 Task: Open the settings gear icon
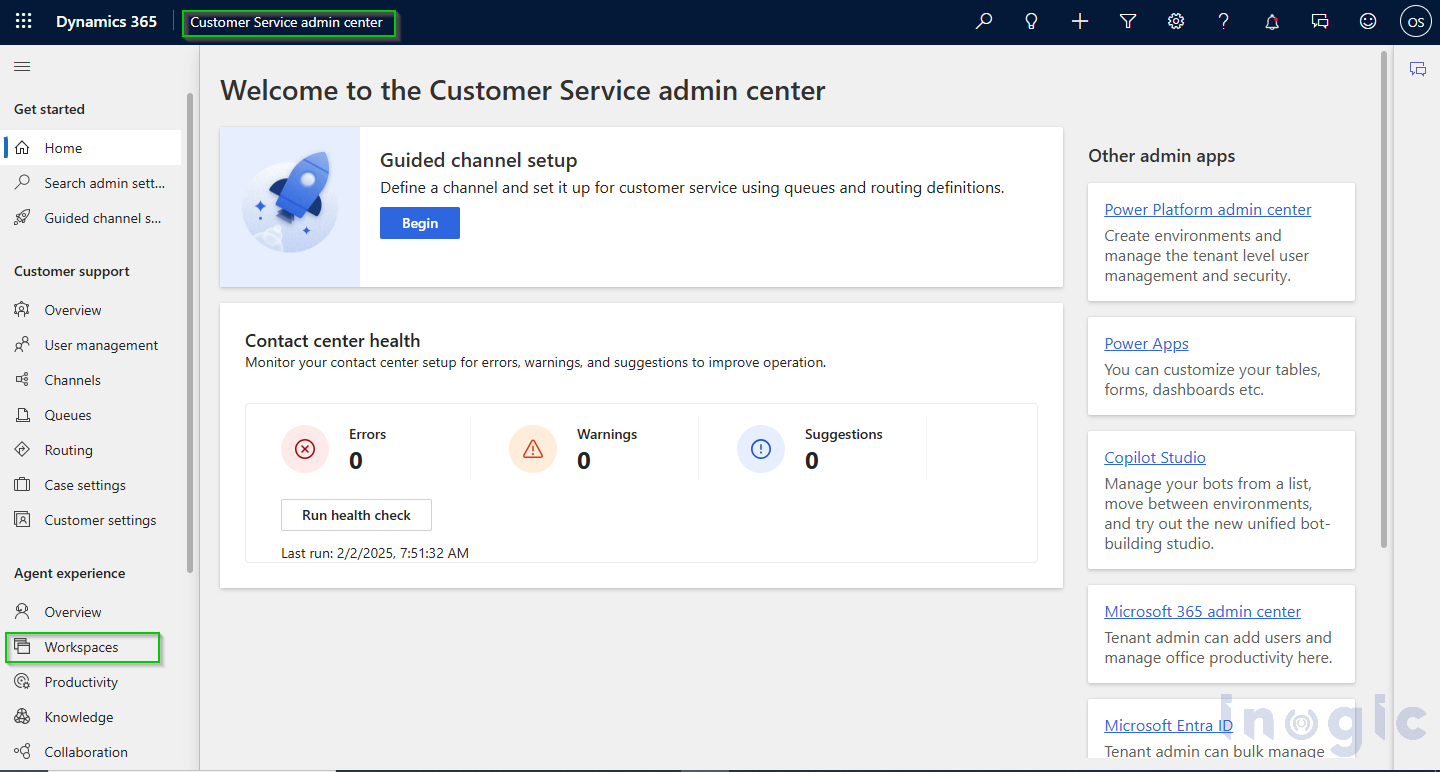(x=1176, y=21)
